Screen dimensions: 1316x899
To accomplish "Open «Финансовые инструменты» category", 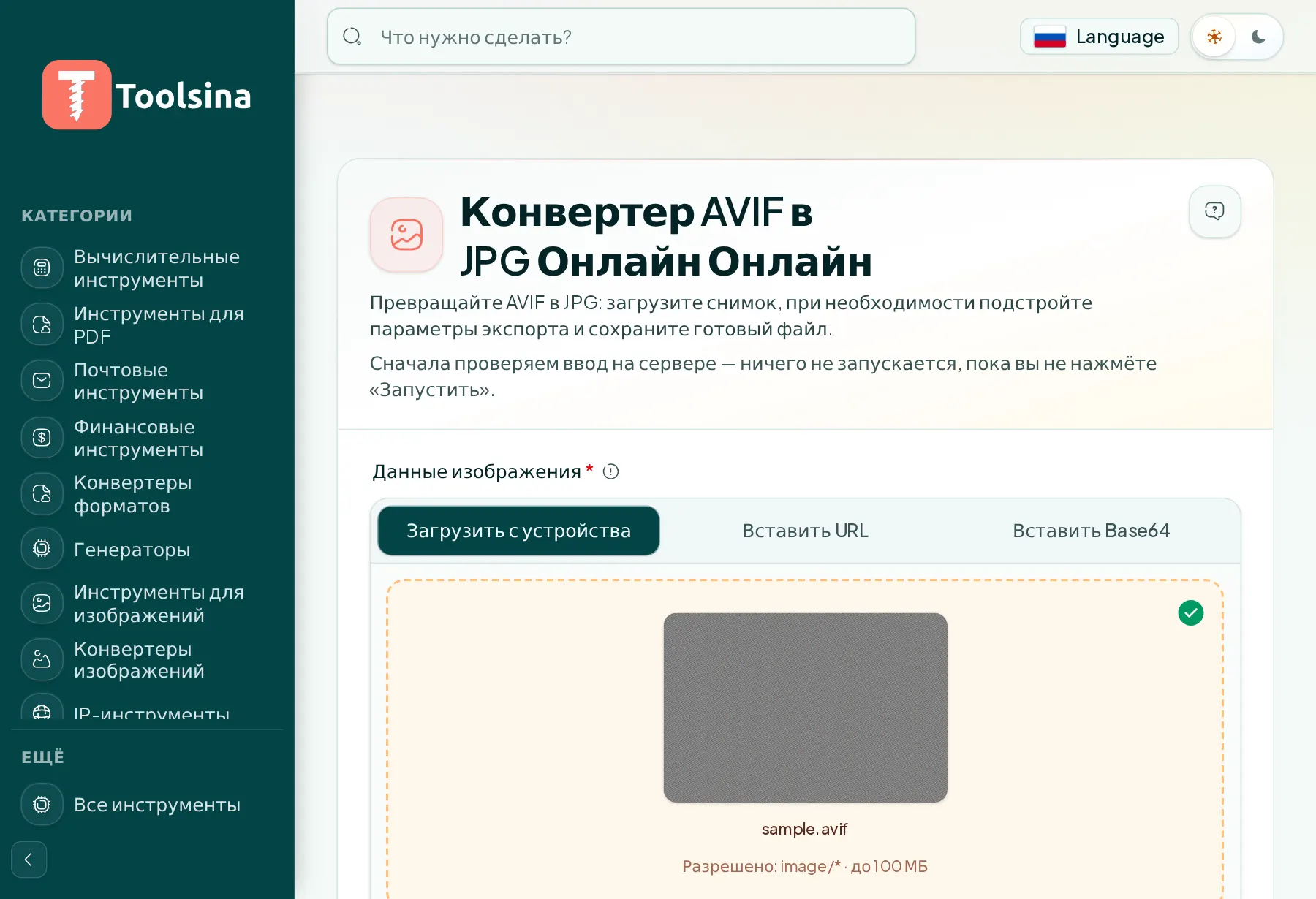I will click(147, 439).
